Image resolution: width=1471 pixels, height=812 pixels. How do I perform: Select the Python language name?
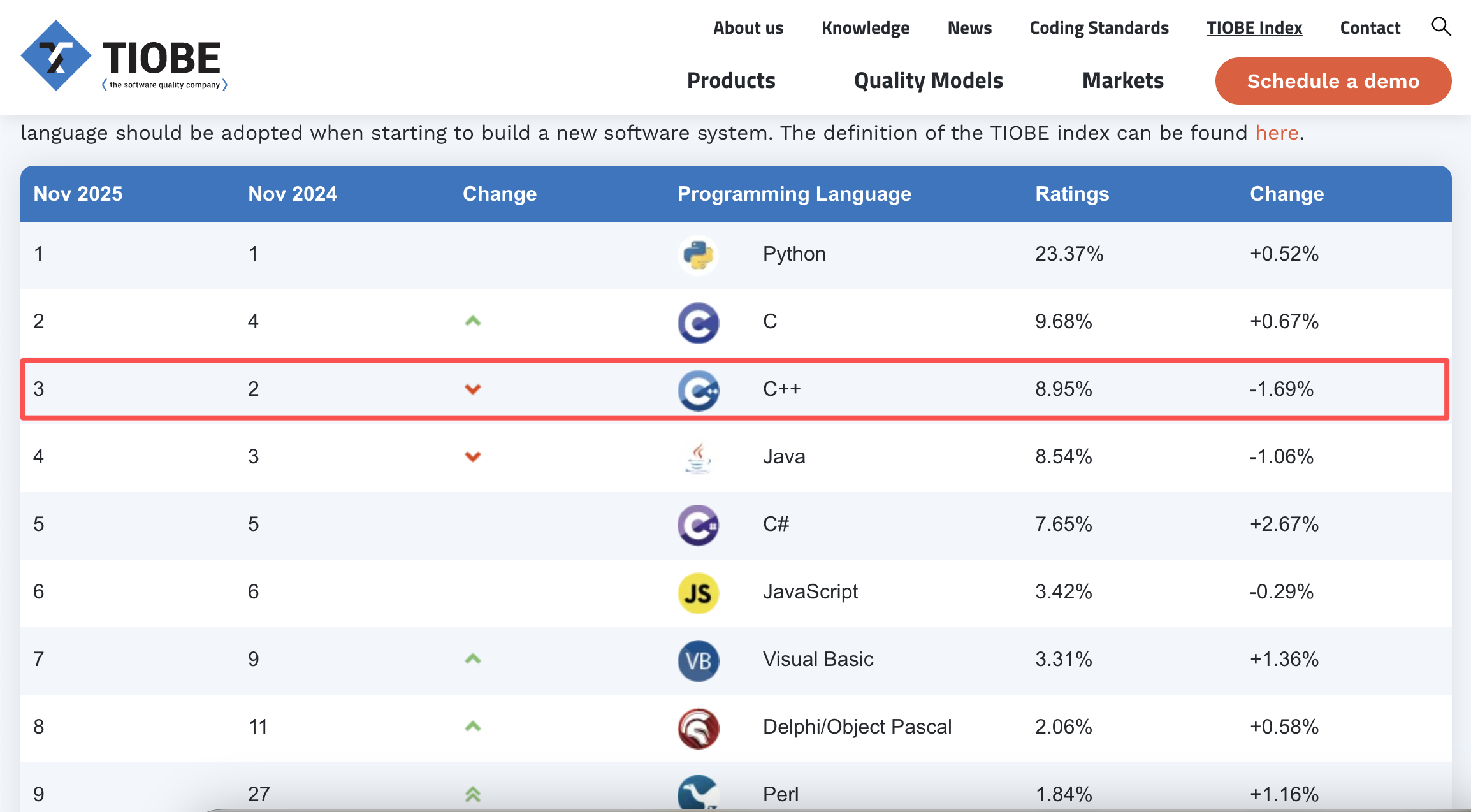(794, 254)
